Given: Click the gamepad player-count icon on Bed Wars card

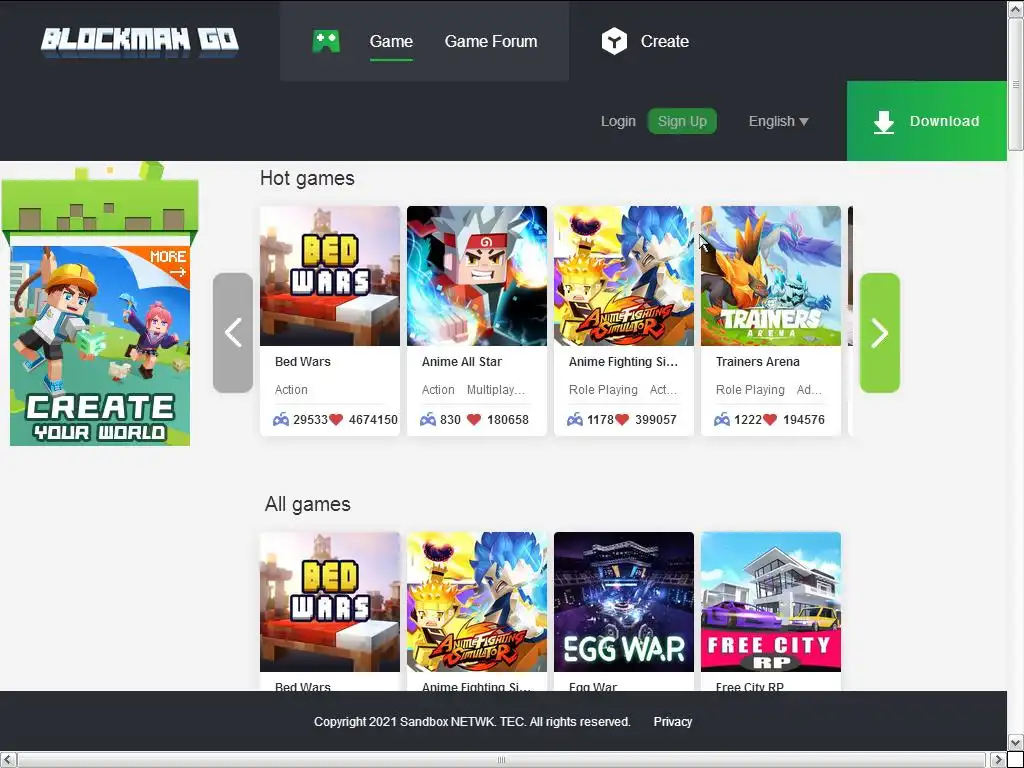Looking at the screenshot, I should coord(281,419).
